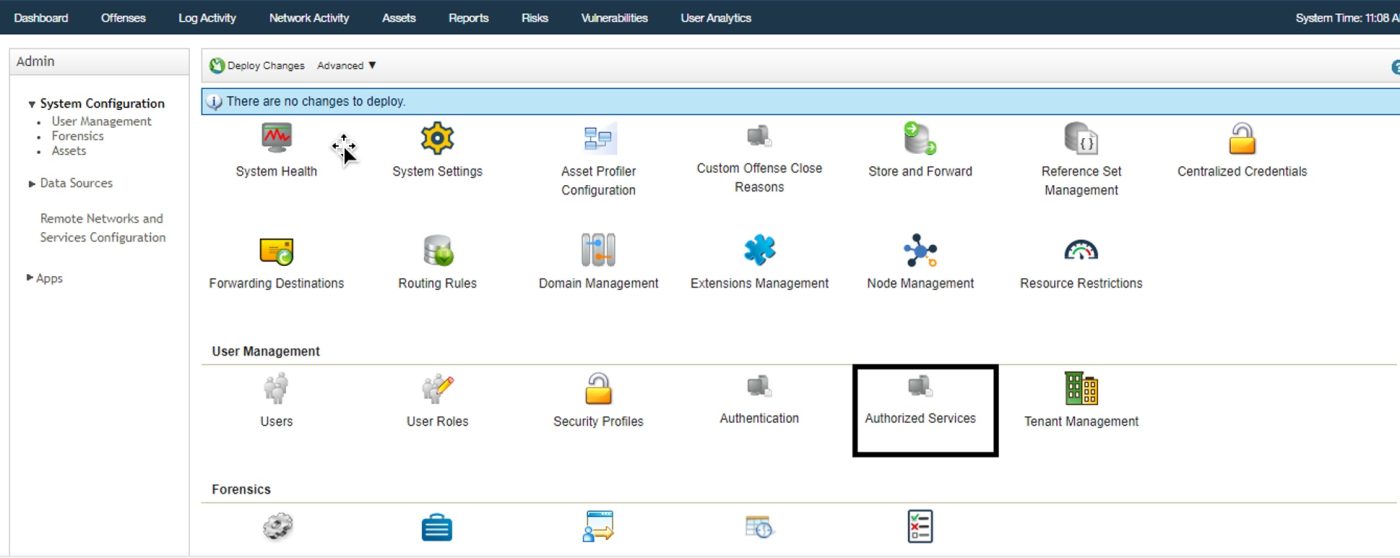Screen dimensions: 1400x558
Task: Open the Node Management icon
Action: (x=920, y=250)
